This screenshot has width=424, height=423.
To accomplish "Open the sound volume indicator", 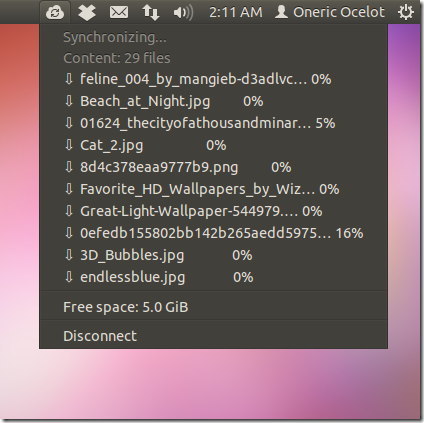I will pos(183,13).
